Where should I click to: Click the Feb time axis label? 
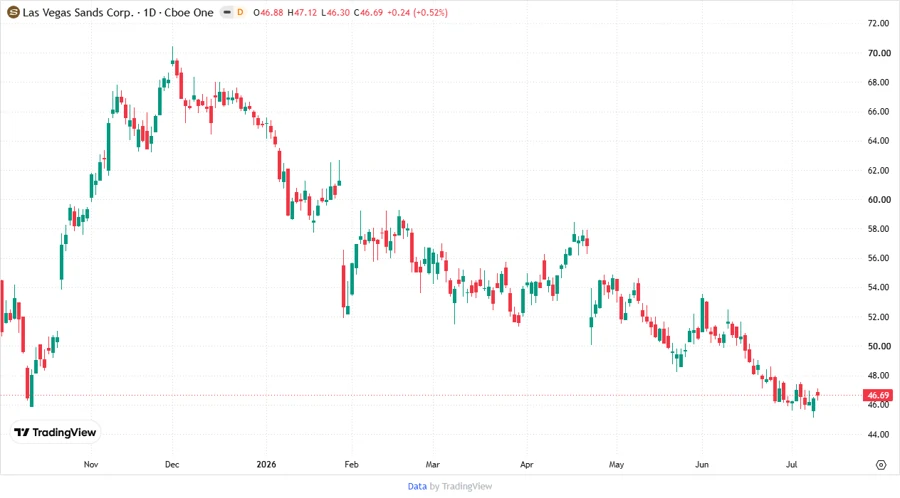pos(351,464)
